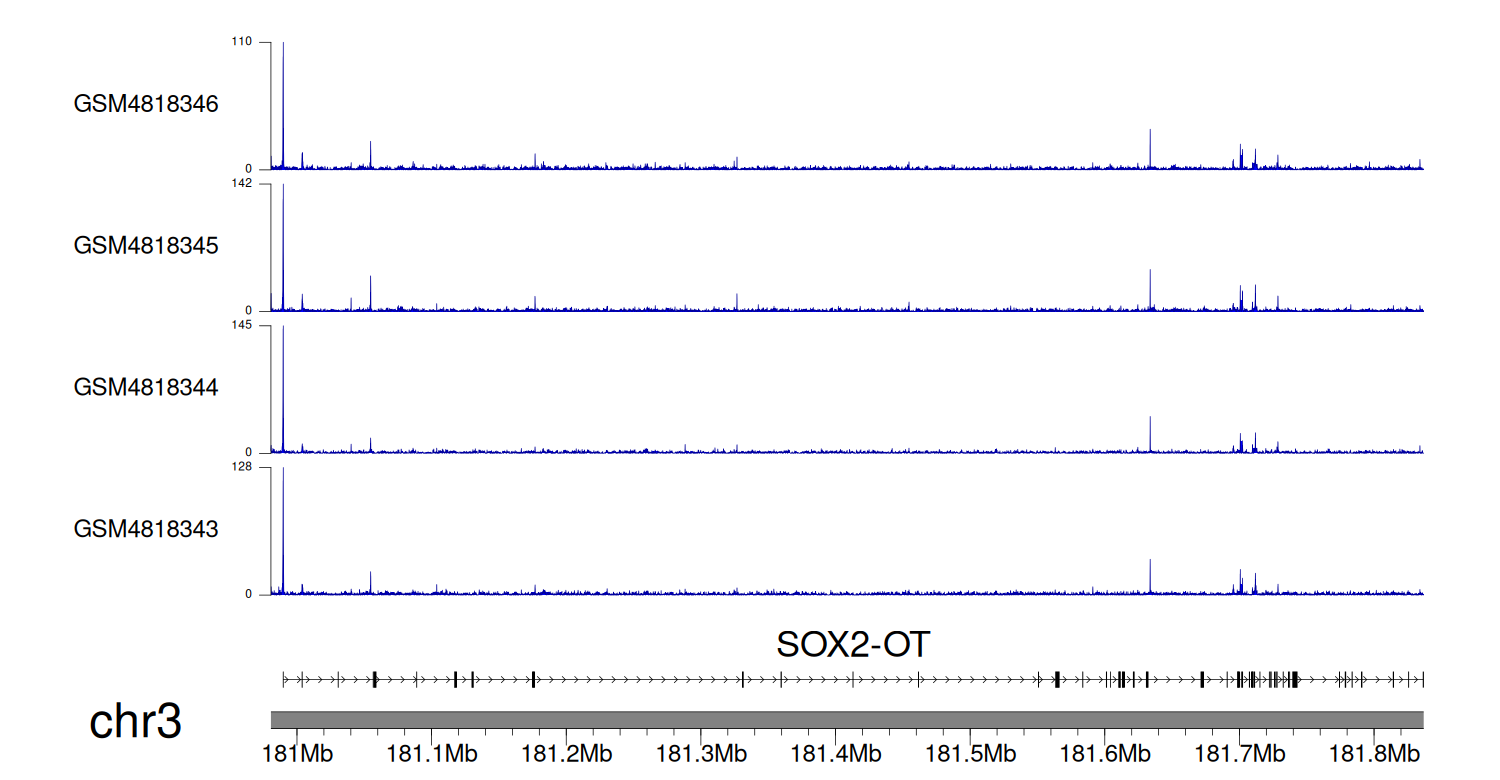Click the 181.2Mb axis label

click(566, 752)
